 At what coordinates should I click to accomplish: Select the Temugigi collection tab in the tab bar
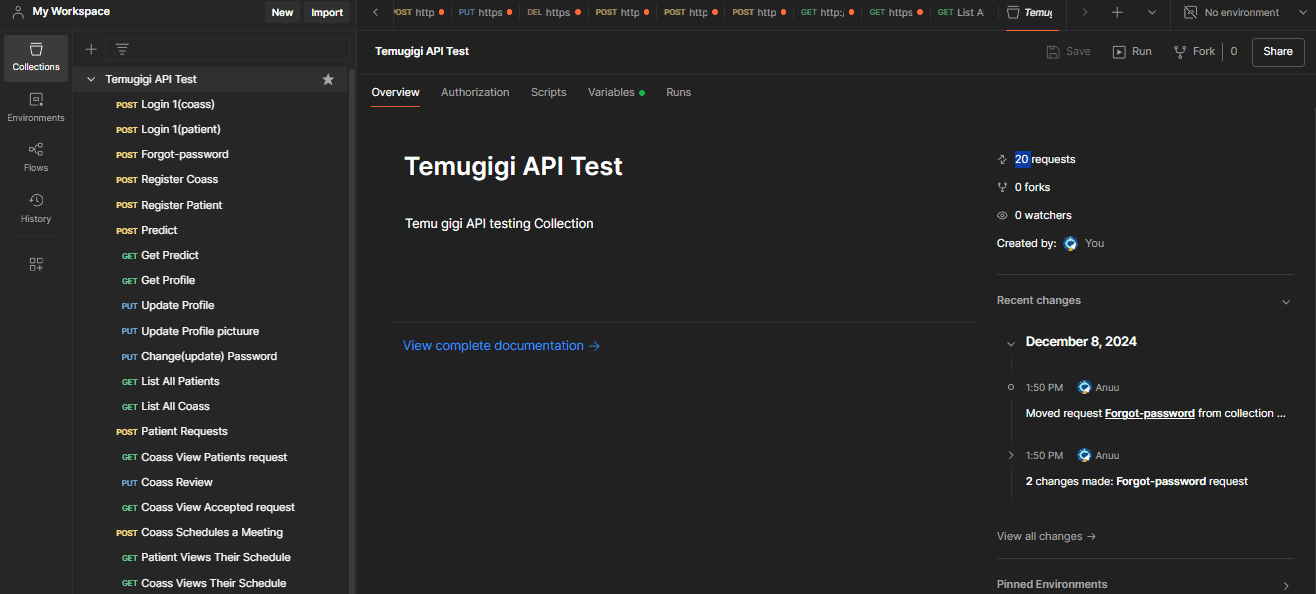tap(1030, 13)
